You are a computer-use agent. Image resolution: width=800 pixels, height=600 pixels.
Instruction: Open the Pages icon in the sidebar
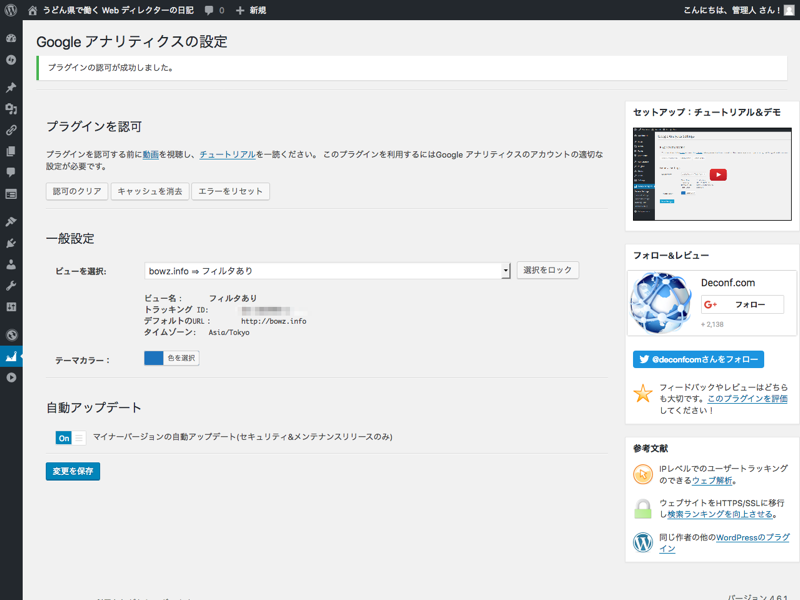pos(11,152)
